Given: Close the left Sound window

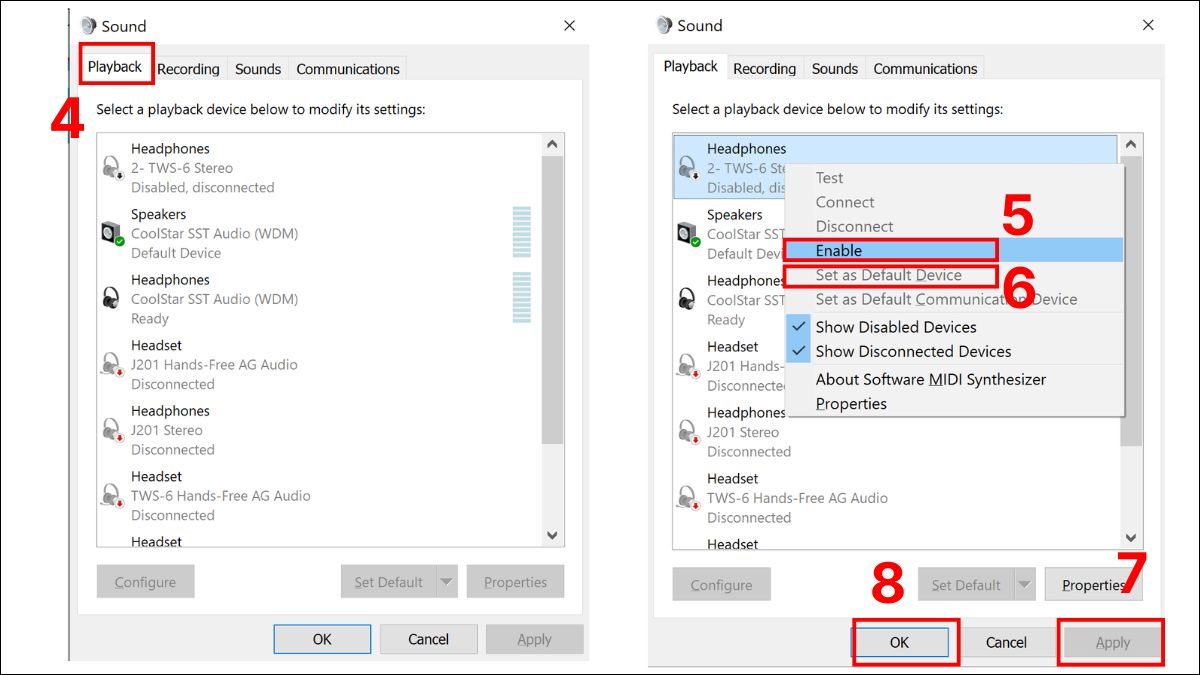Looking at the screenshot, I should click(569, 26).
